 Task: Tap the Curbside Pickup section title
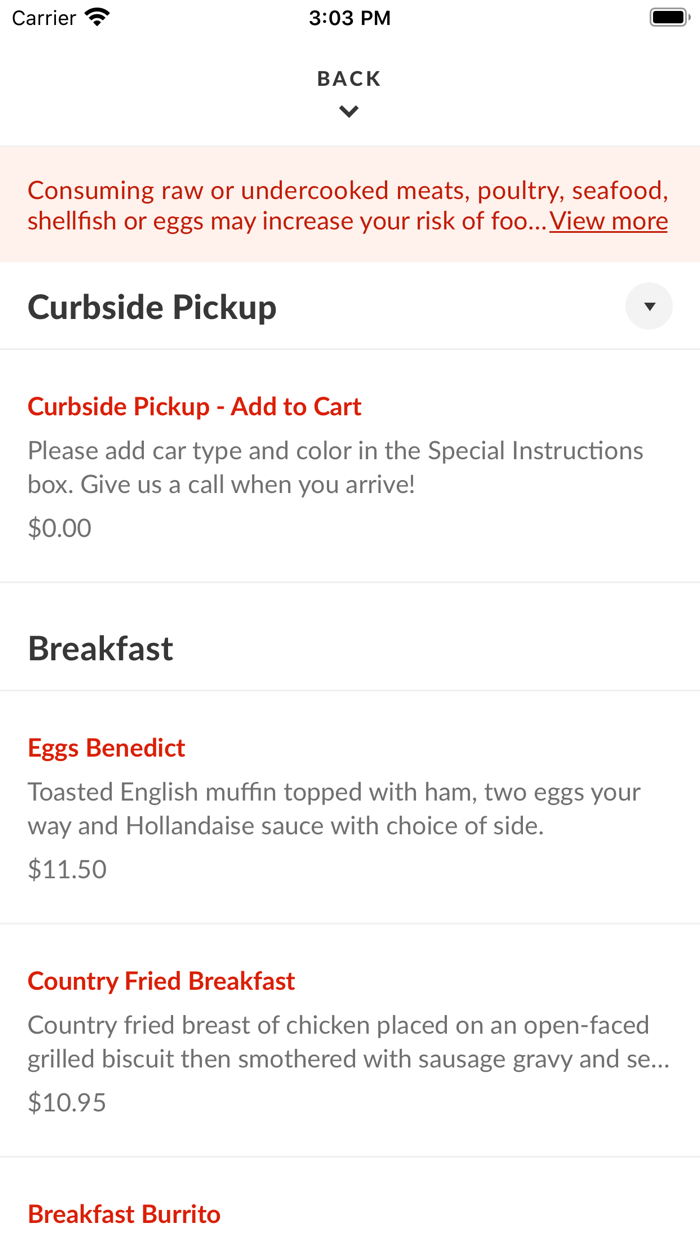[x=152, y=306]
